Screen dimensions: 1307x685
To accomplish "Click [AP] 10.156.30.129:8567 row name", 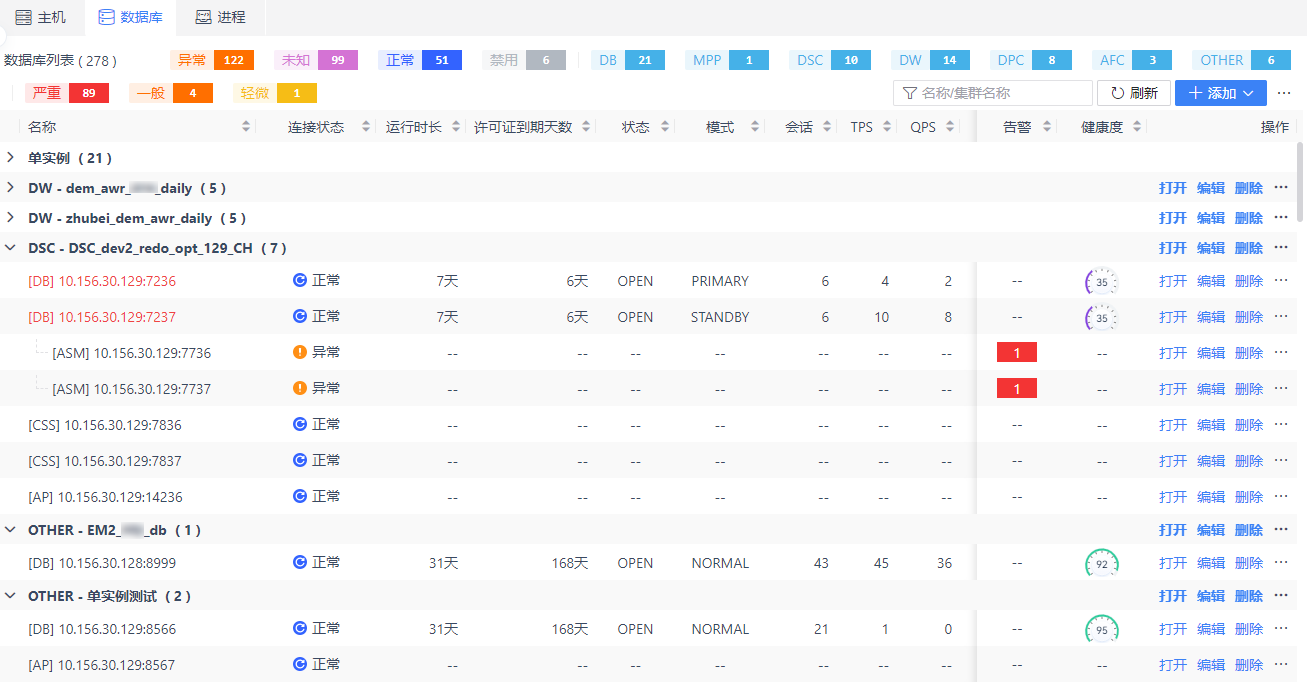I will [x=102, y=665].
